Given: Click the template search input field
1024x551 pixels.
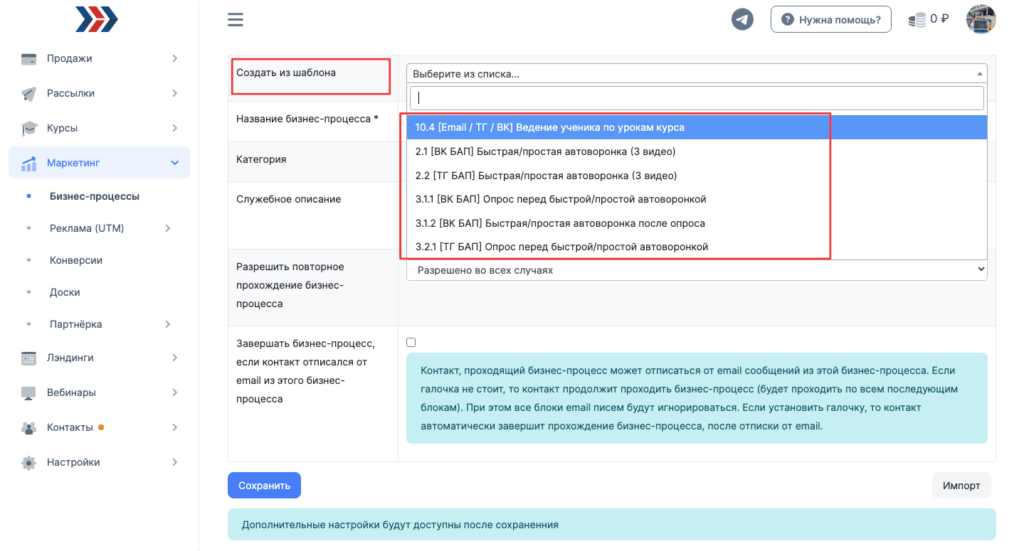Looking at the screenshot, I should tap(696, 98).
